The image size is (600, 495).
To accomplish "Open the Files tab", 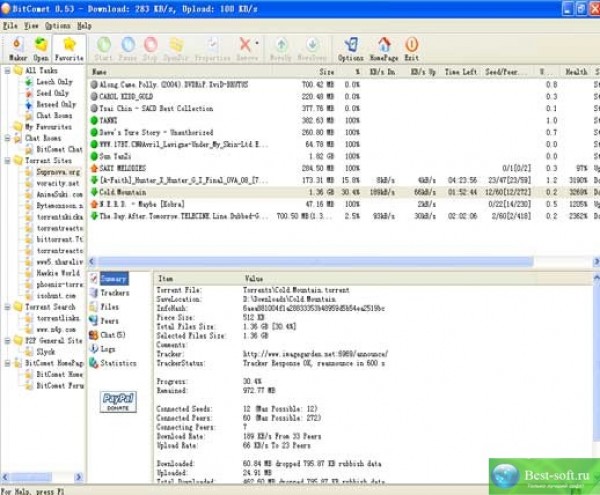I will 109,307.
